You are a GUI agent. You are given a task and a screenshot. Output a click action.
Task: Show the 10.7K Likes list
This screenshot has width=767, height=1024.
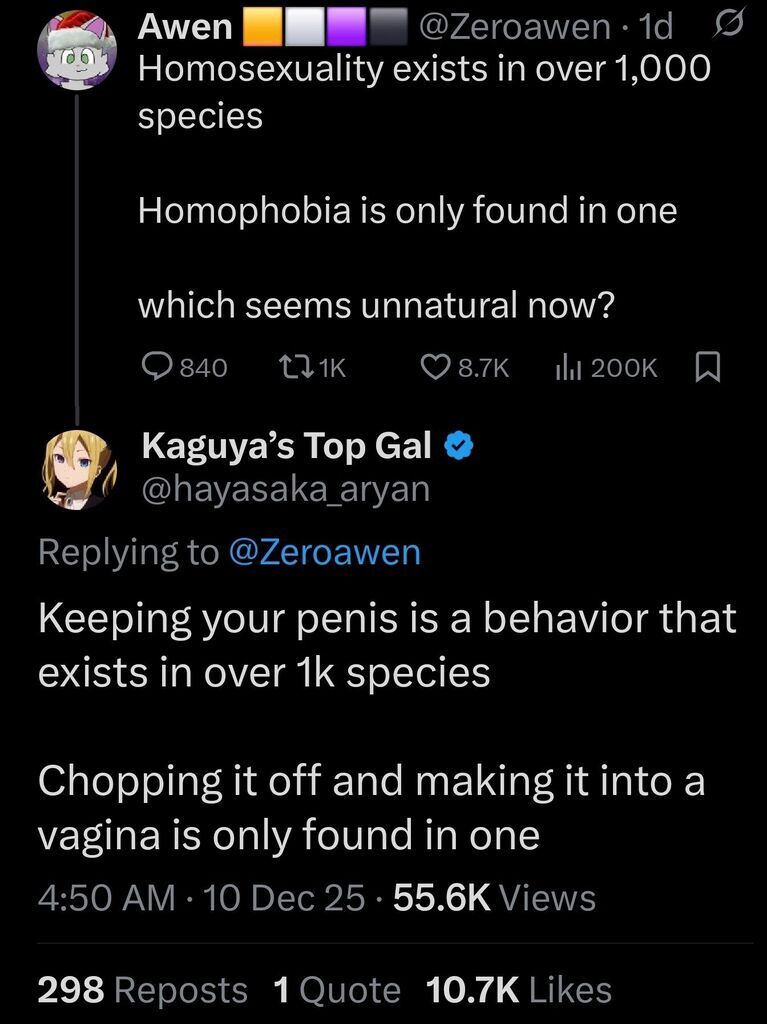(518, 990)
